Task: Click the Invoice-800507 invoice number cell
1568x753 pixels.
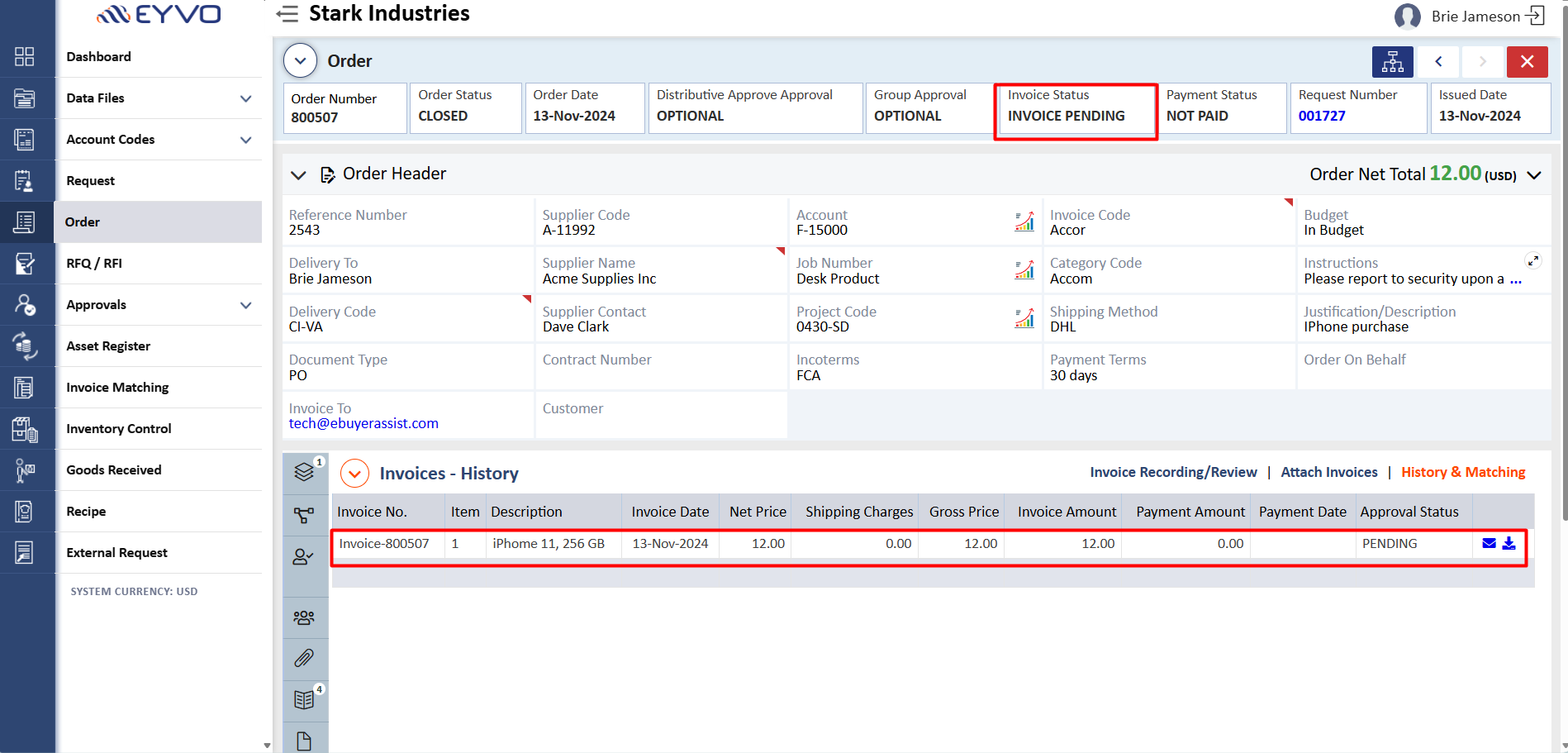Action: (x=389, y=543)
